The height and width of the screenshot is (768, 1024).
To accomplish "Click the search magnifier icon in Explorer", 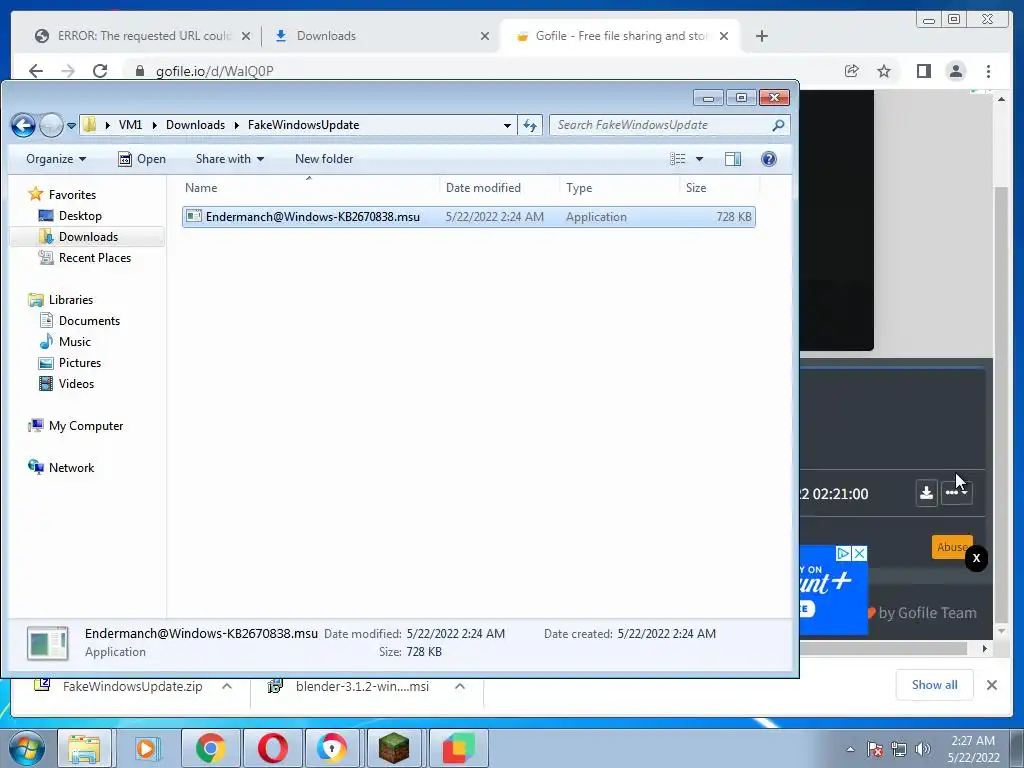I will pyautogui.click(x=778, y=125).
